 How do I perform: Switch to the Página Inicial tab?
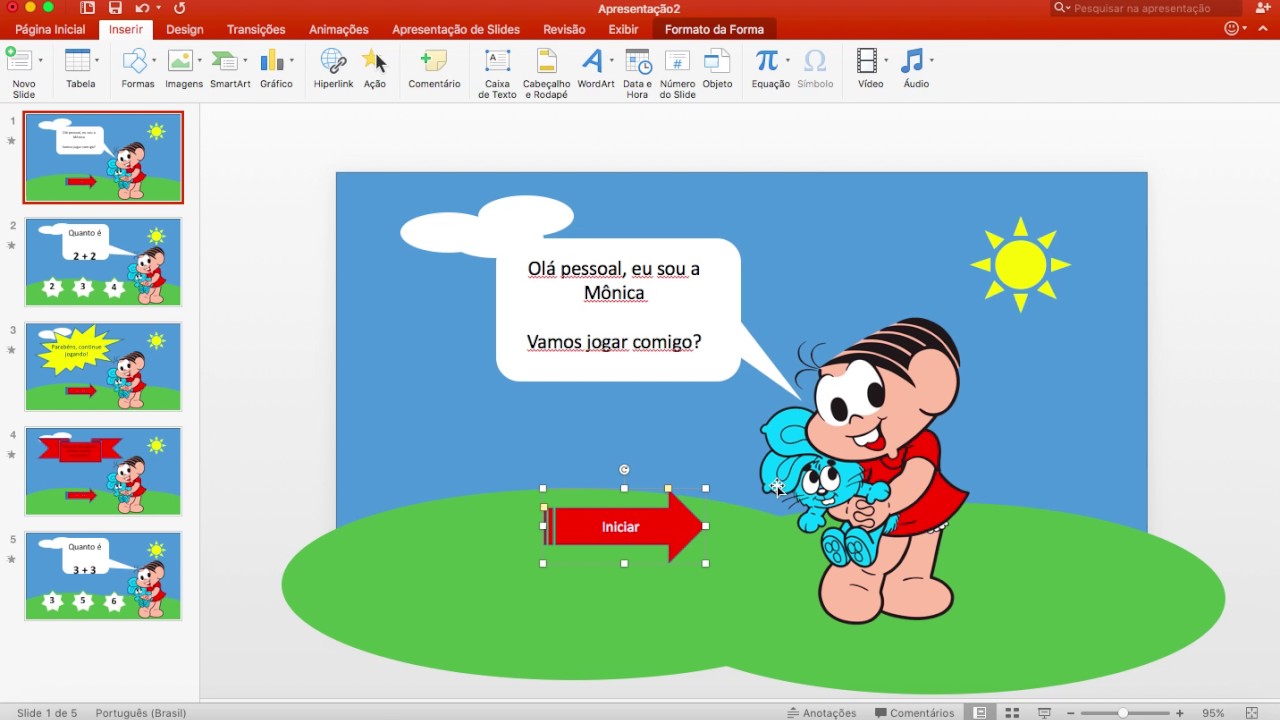coord(50,29)
